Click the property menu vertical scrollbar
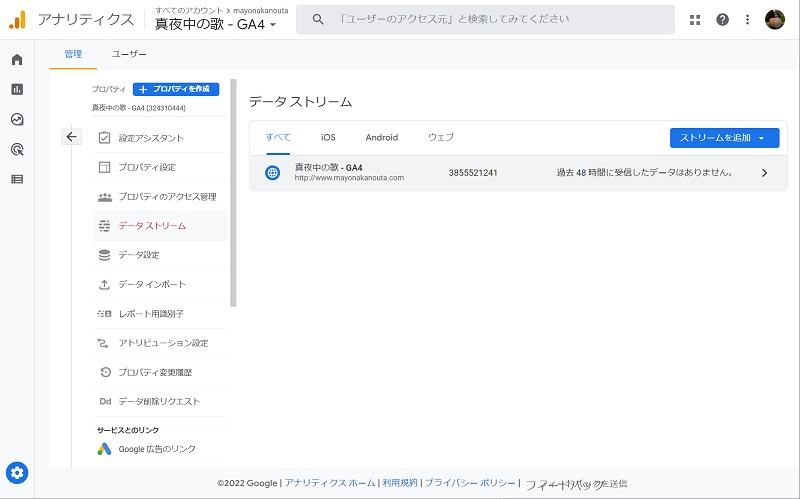800x499 pixels. [233, 193]
